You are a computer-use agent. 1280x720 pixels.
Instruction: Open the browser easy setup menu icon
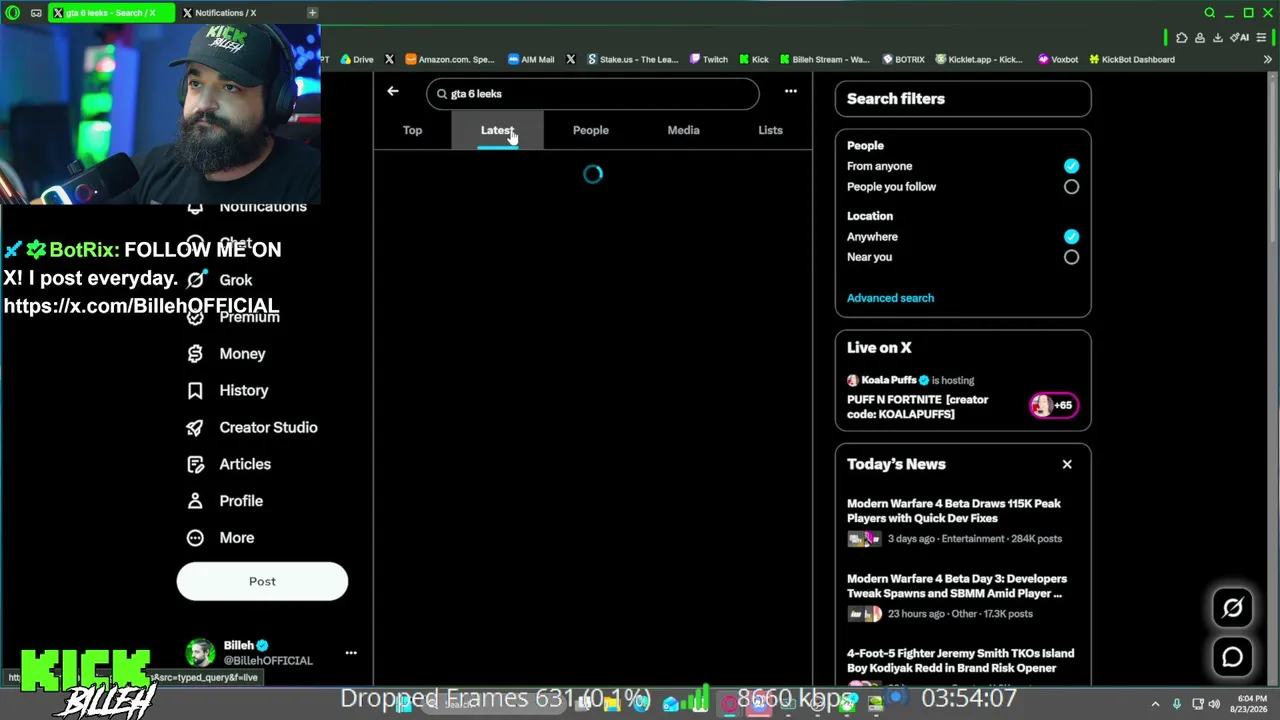(1261, 38)
